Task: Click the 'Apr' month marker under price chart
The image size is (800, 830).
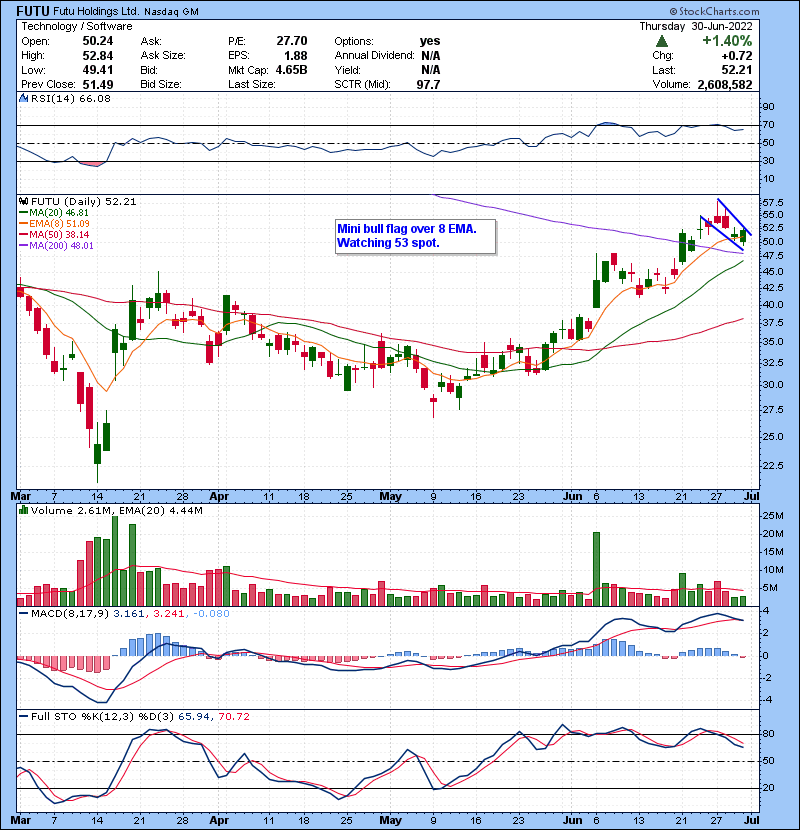Action: [x=219, y=496]
